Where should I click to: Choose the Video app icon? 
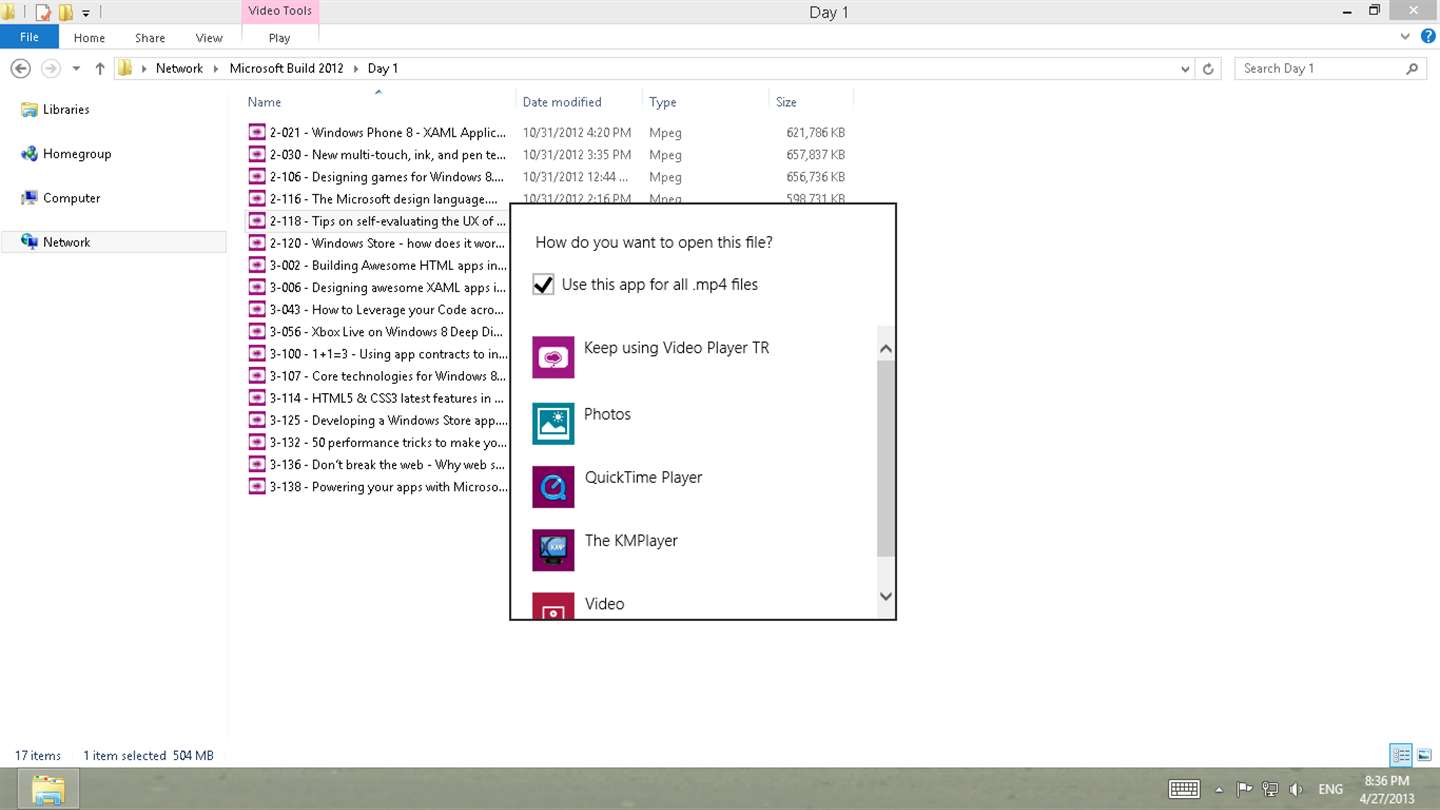click(553, 606)
